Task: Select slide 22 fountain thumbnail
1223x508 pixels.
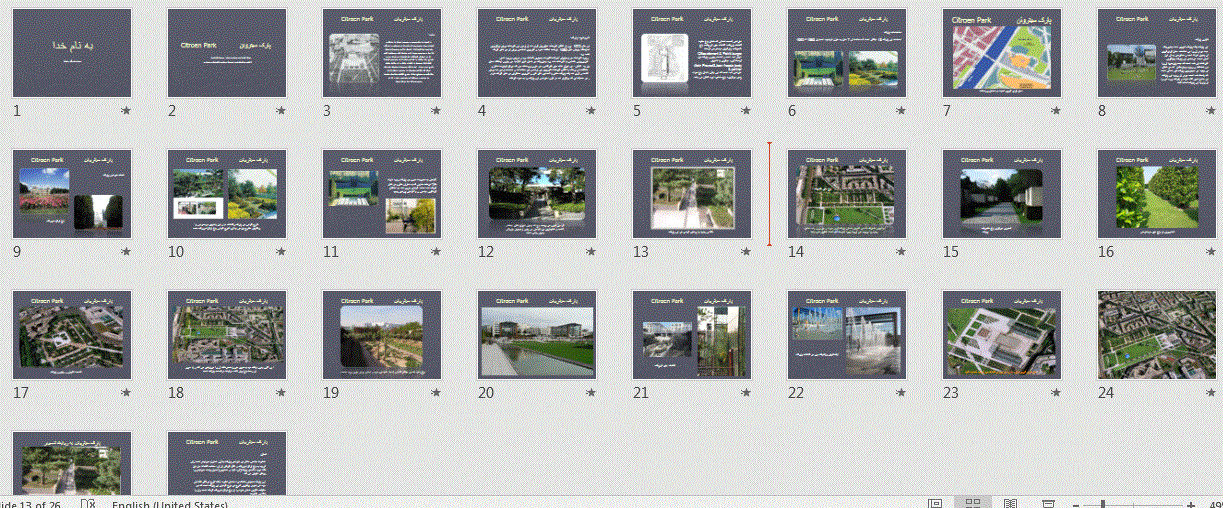Action: 847,335
